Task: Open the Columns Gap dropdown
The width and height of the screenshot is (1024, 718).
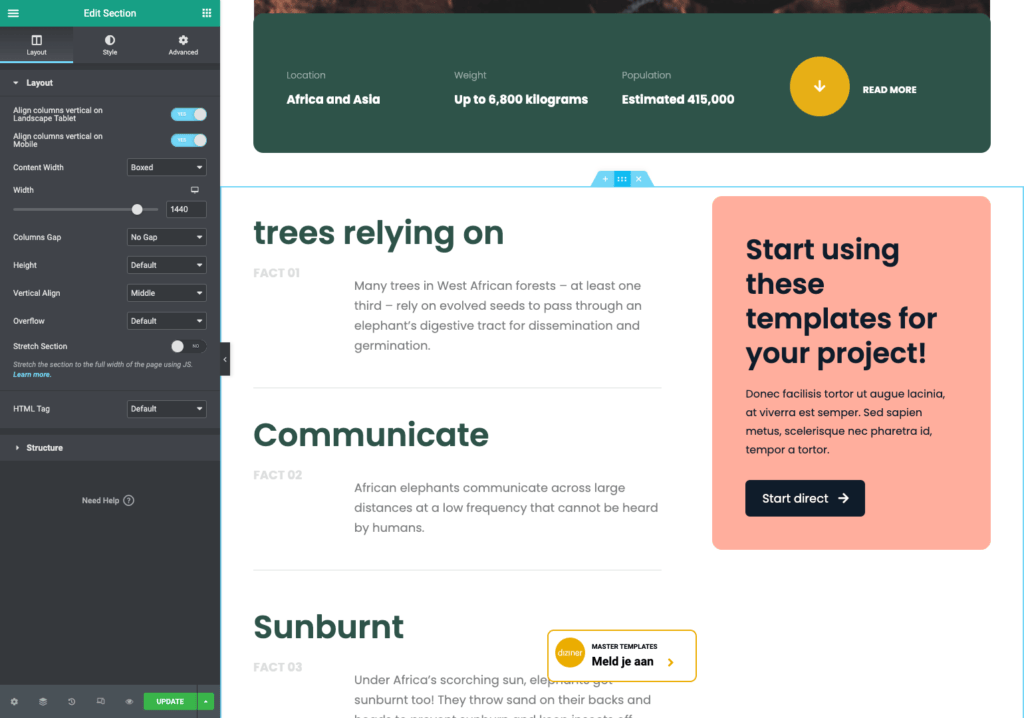Action: 166,237
